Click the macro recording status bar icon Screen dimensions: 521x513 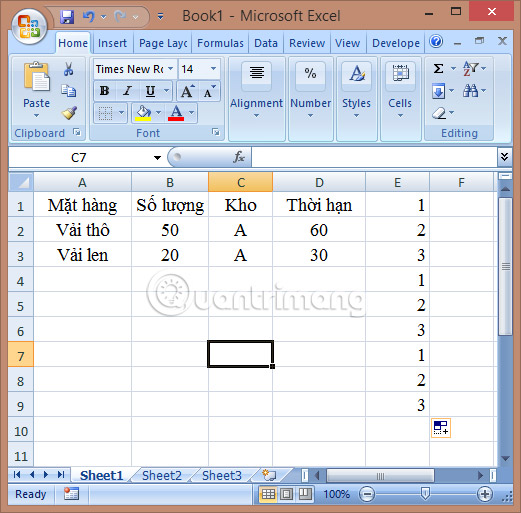(71, 494)
